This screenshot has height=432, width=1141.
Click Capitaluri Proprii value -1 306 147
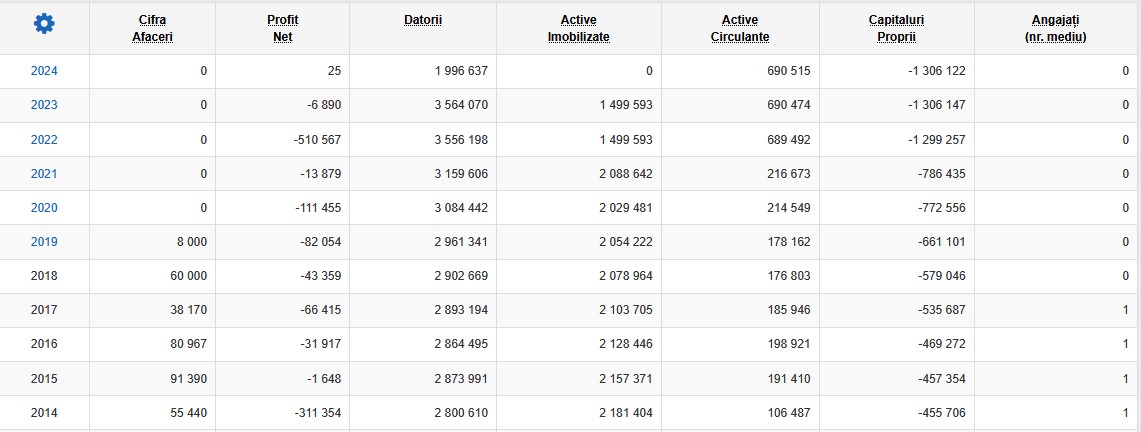937,105
